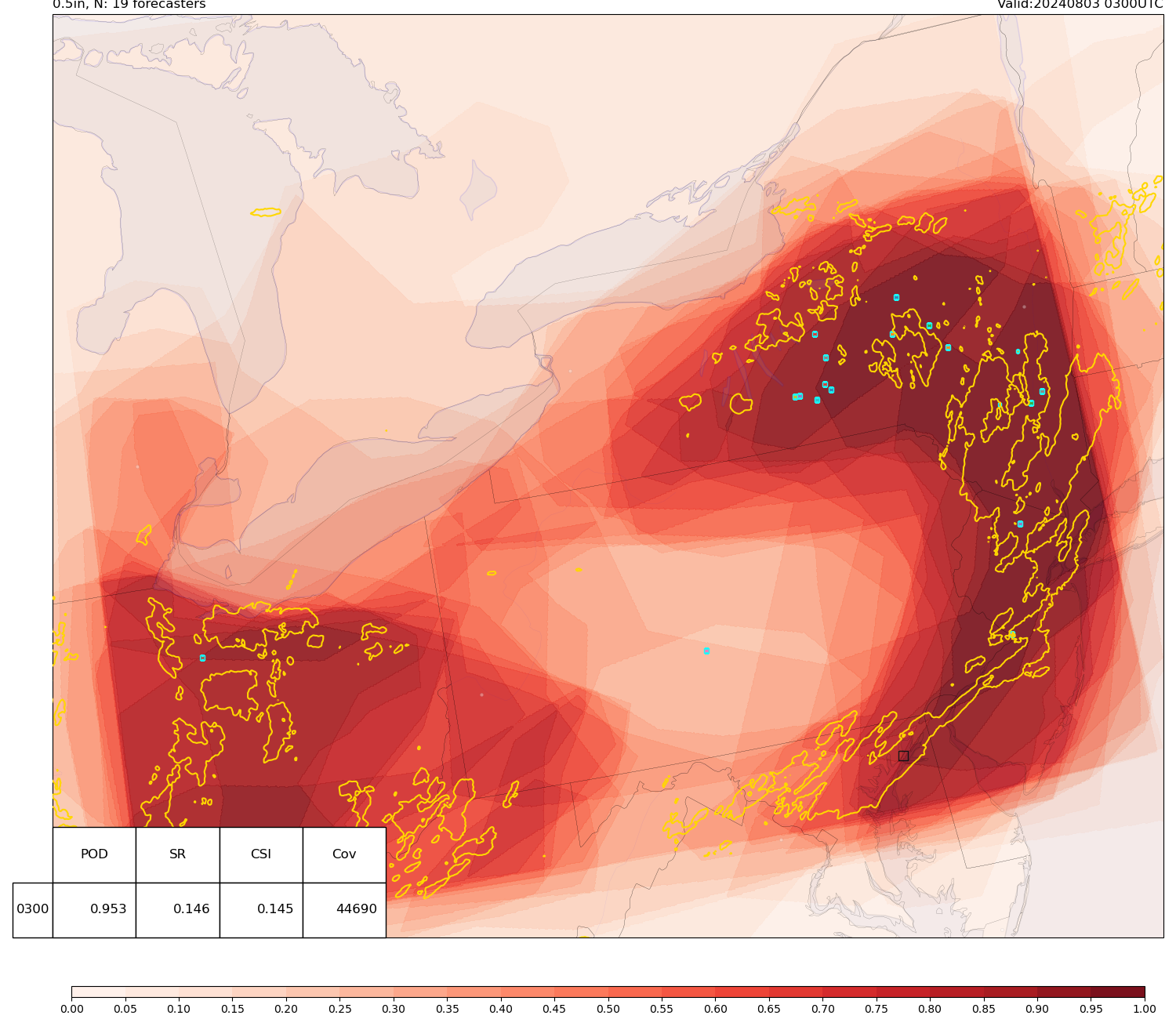Click the 0.80 colorbar tick label
Viewport: 1176px width, 1019px height.
930,1009
